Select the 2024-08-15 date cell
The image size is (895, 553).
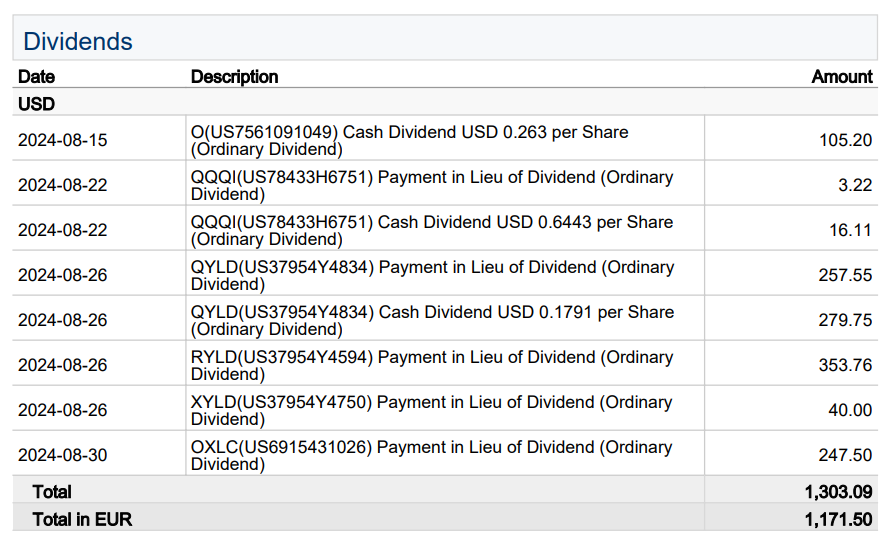pyautogui.click(x=62, y=140)
